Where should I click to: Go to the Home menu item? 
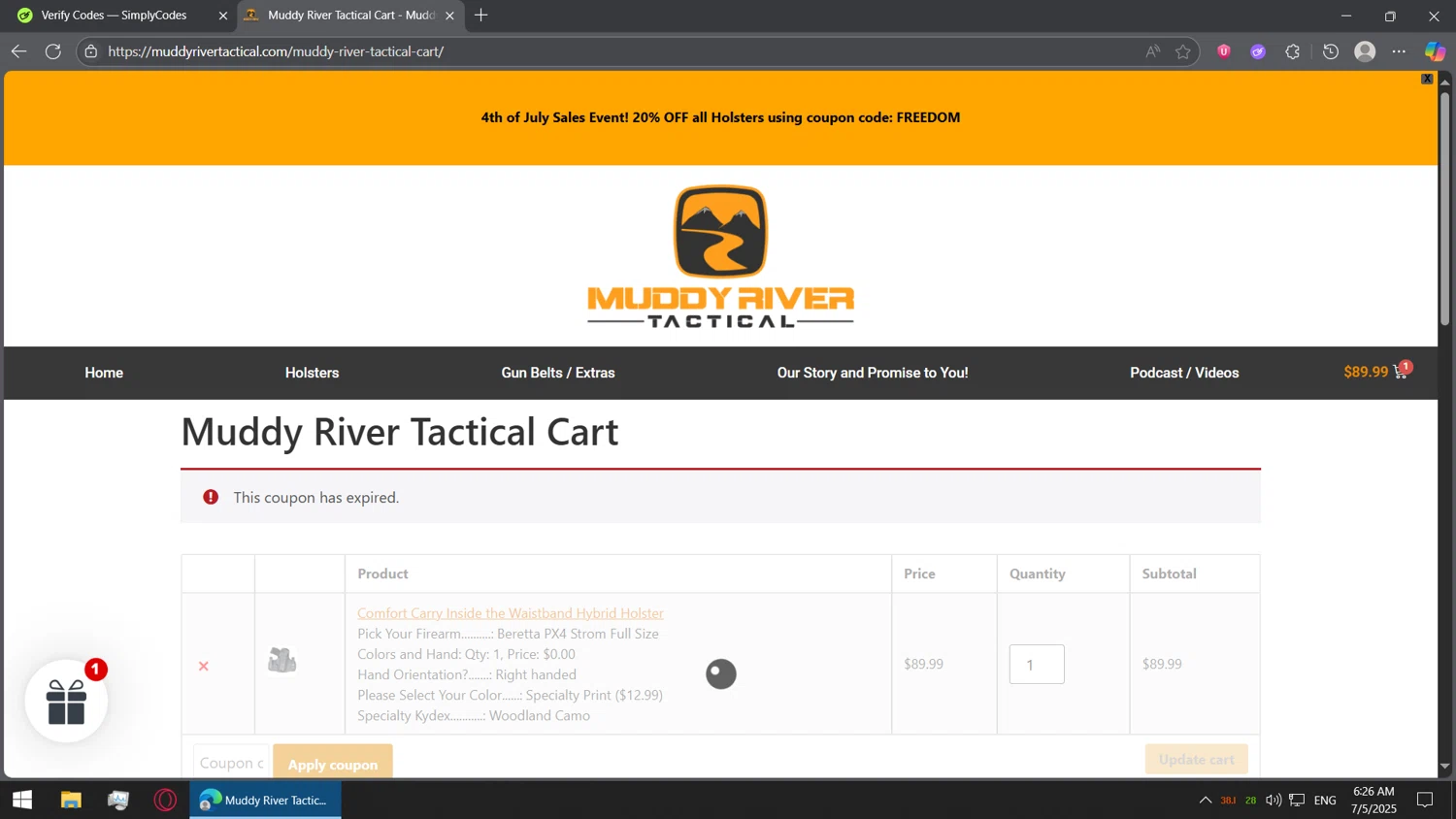point(104,373)
